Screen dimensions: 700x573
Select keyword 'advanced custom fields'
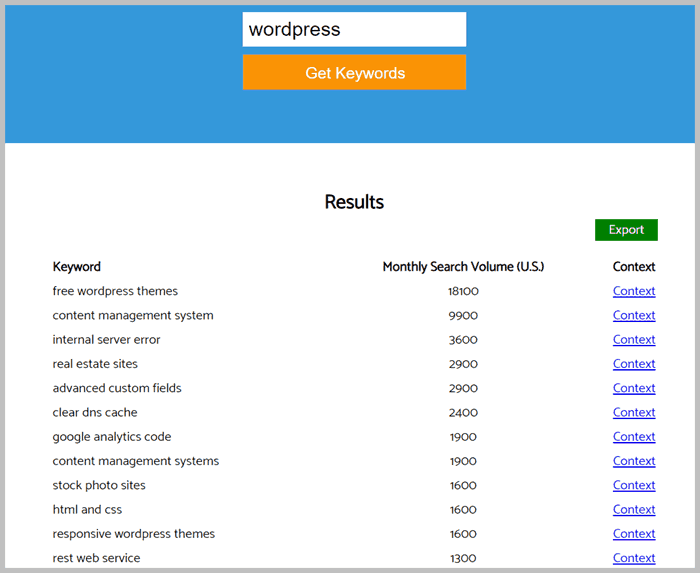pos(117,388)
